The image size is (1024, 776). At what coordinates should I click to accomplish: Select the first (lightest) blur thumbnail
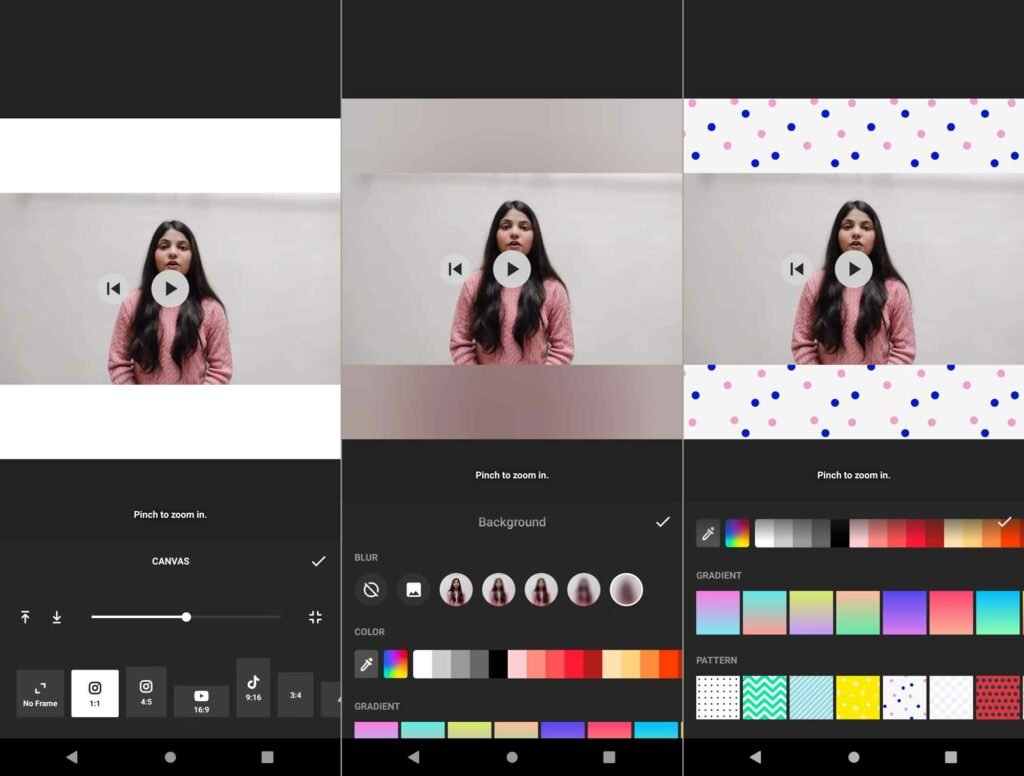pyautogui.click(x=456, y=590)
